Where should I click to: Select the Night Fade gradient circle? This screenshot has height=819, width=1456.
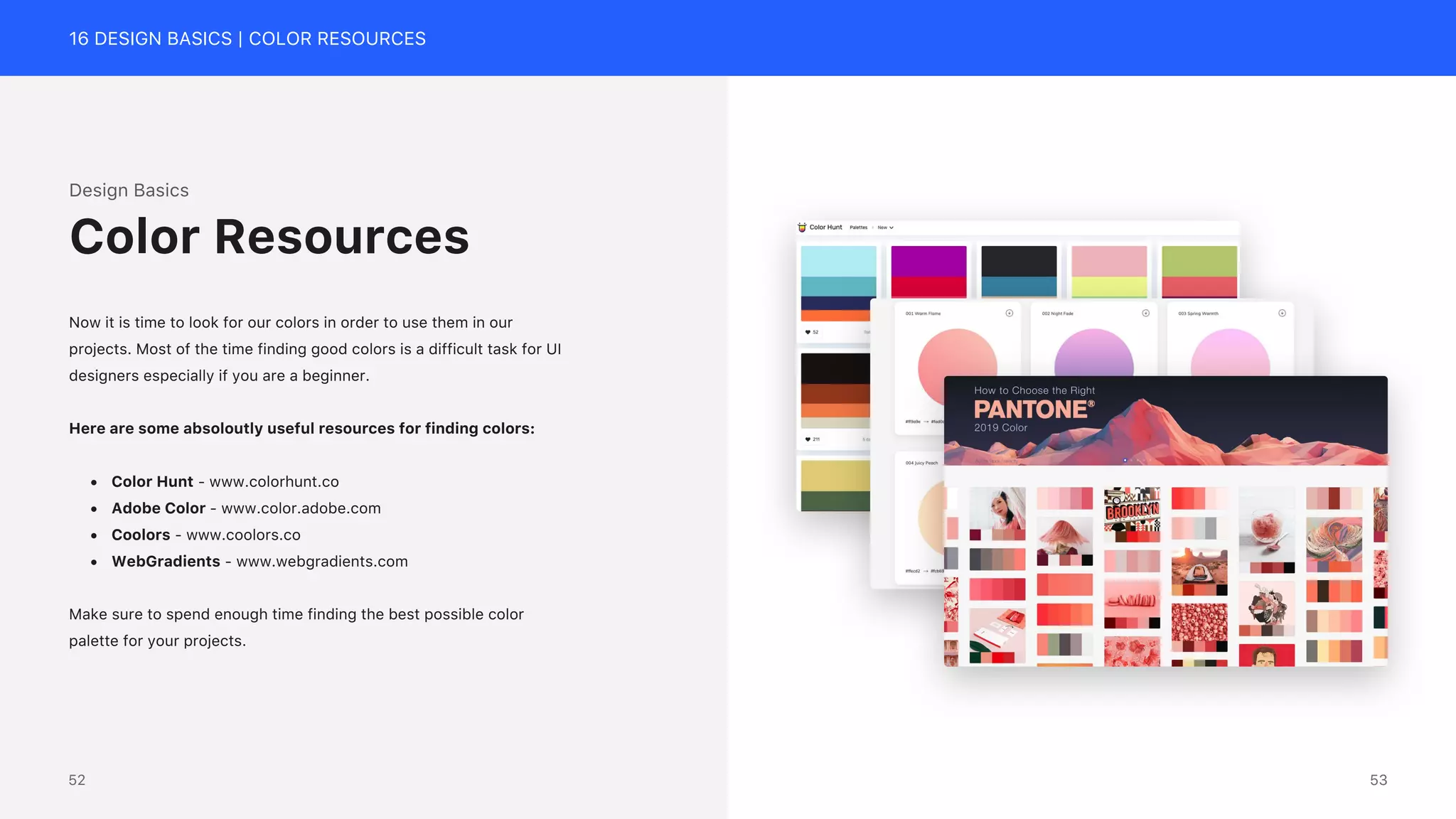pyautogui.click(x=1093, y=352)
